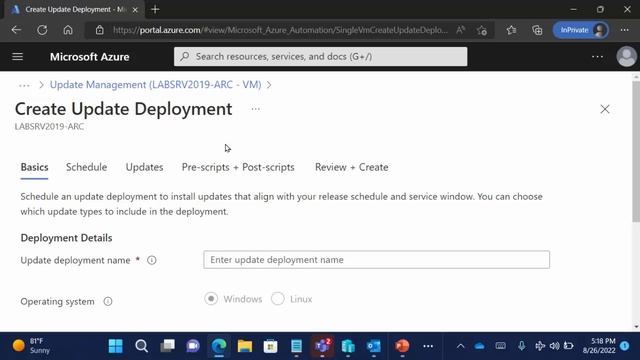Open the browser Collections icon

(537, 30)
